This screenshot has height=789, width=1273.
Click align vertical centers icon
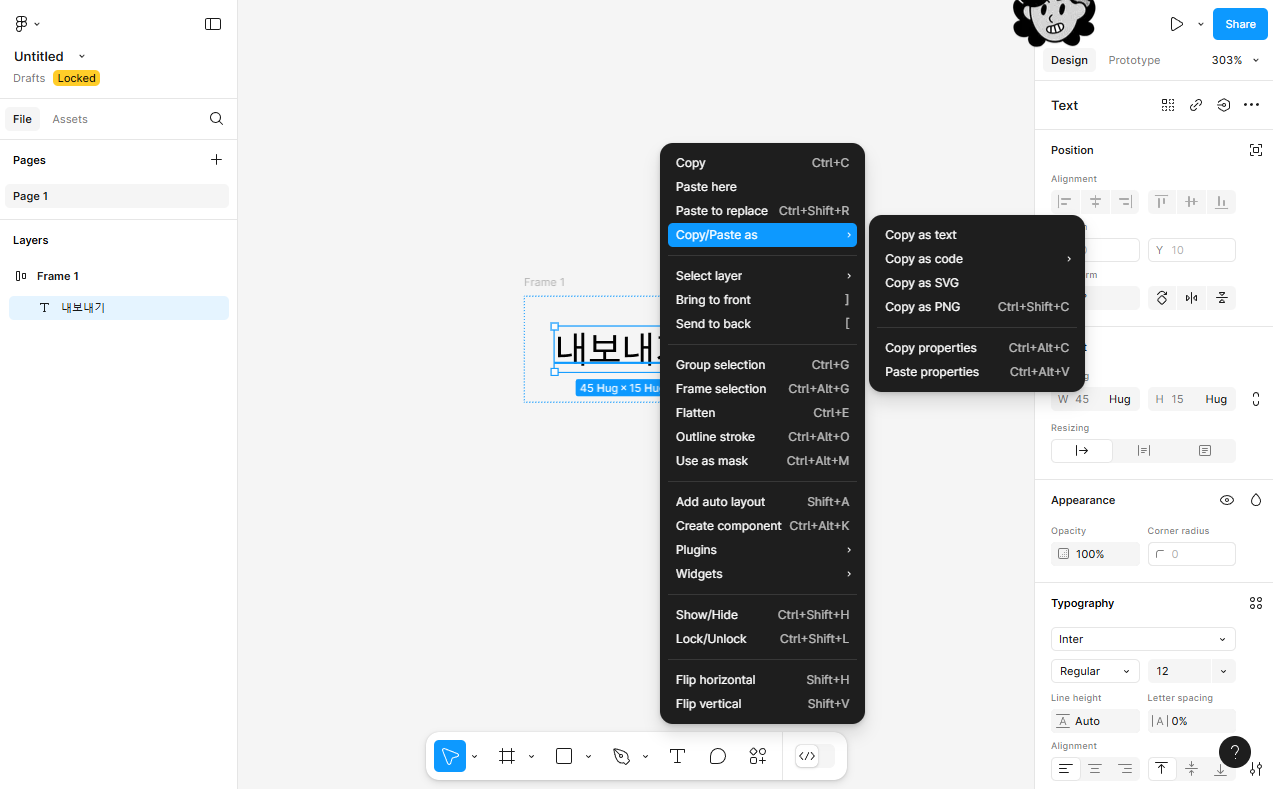pos(1191,202)
